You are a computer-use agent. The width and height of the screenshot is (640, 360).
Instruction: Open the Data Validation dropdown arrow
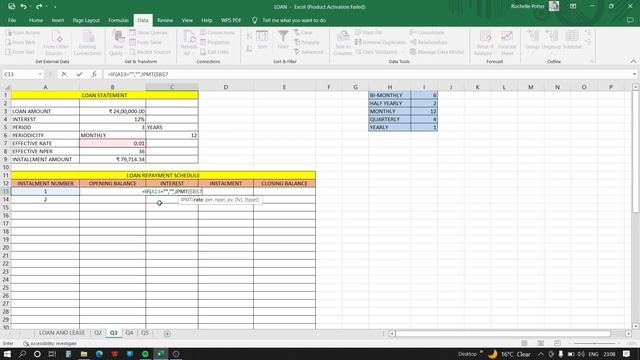[403, 52]
